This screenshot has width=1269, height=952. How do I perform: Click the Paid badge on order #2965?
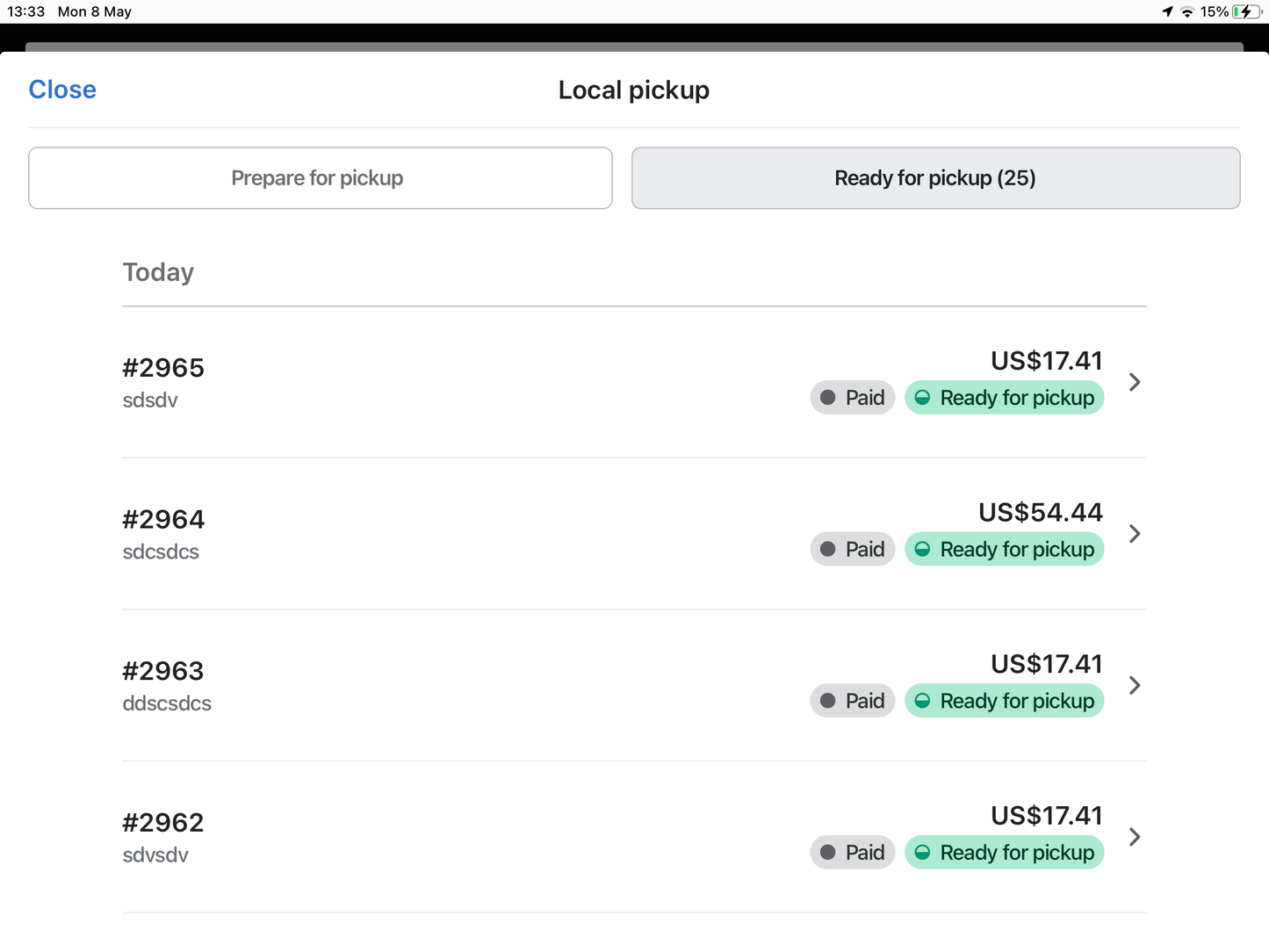[852, 398]
